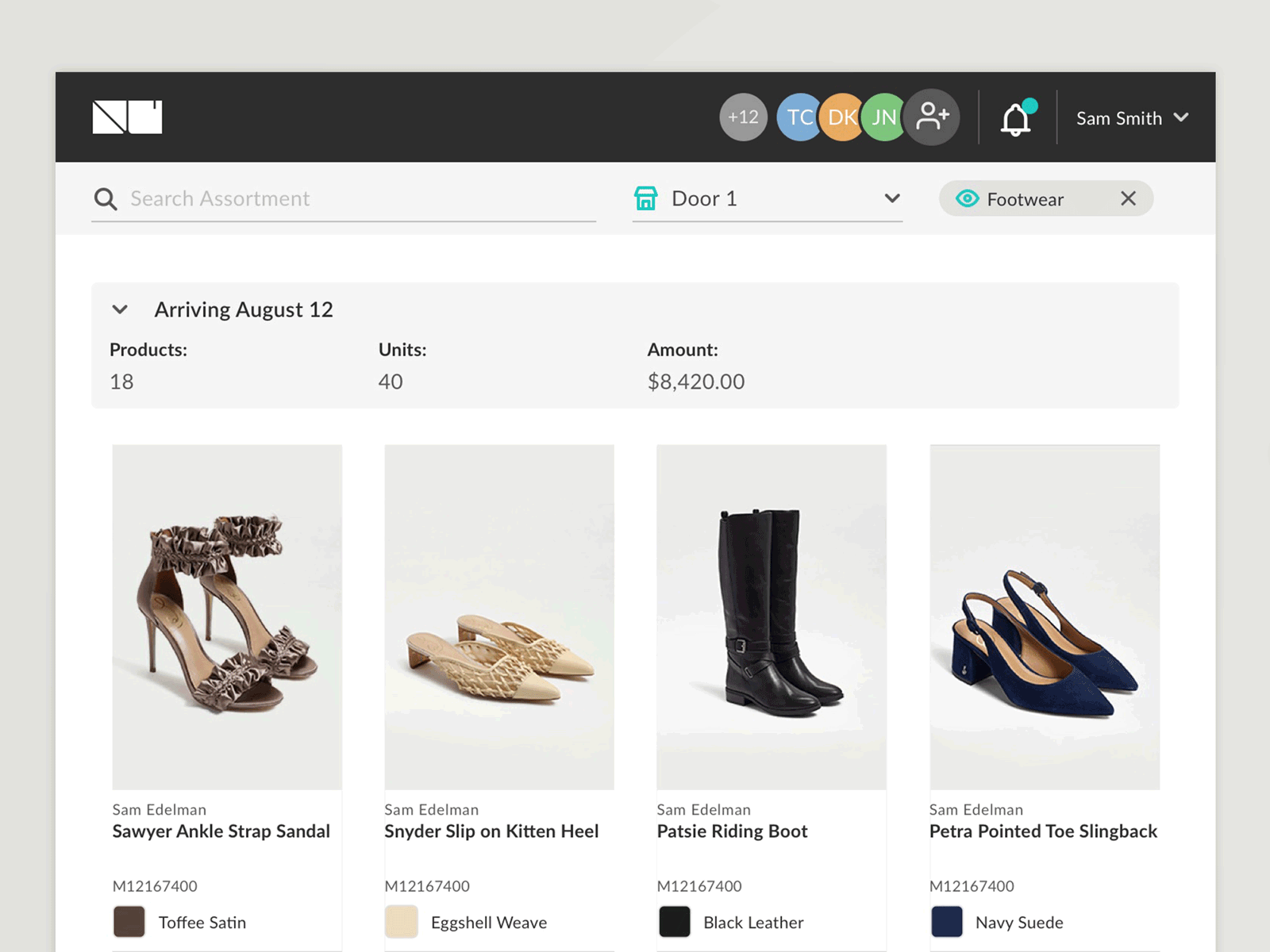
Task: Click the add collaborator icon
Action: [x=932, y=117]
